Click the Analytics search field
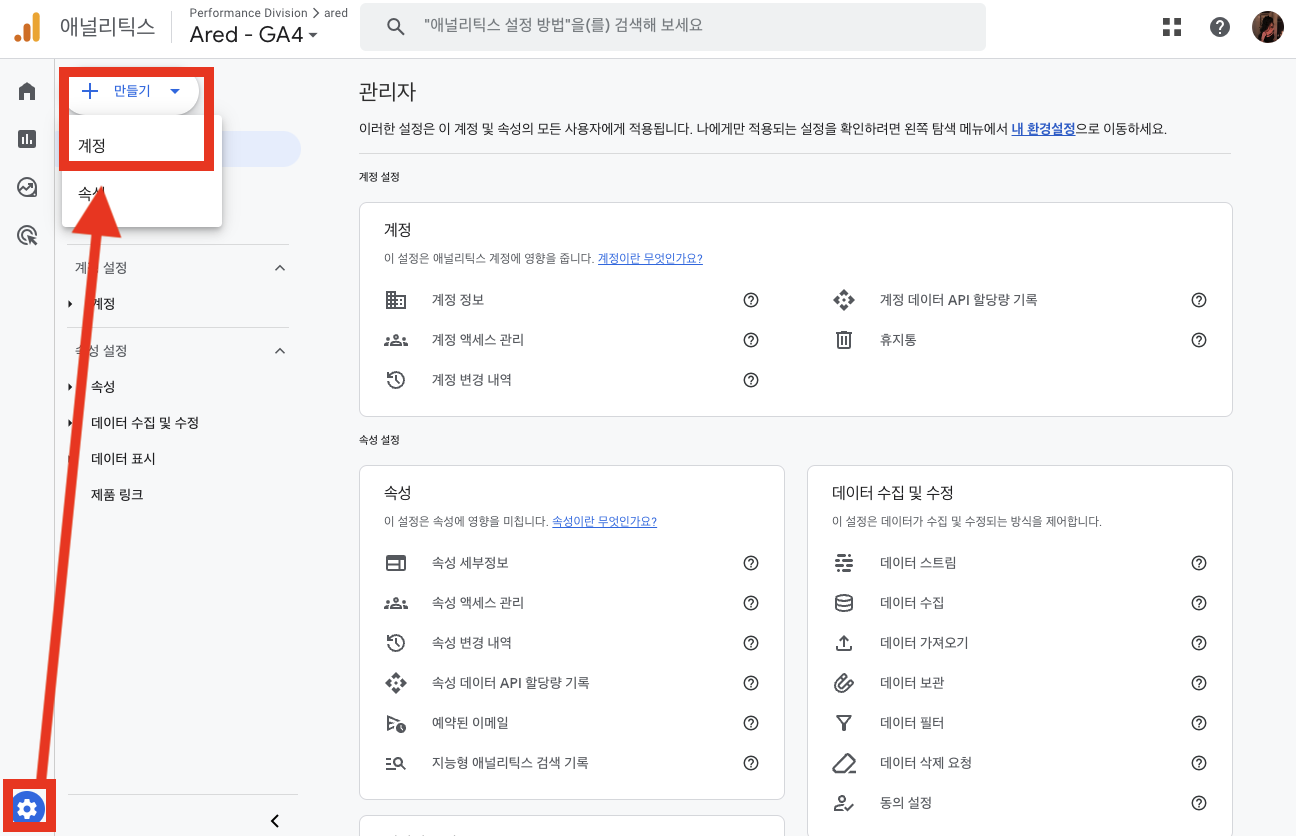This screenshot has width=1296, height=836. coord(672,27)
